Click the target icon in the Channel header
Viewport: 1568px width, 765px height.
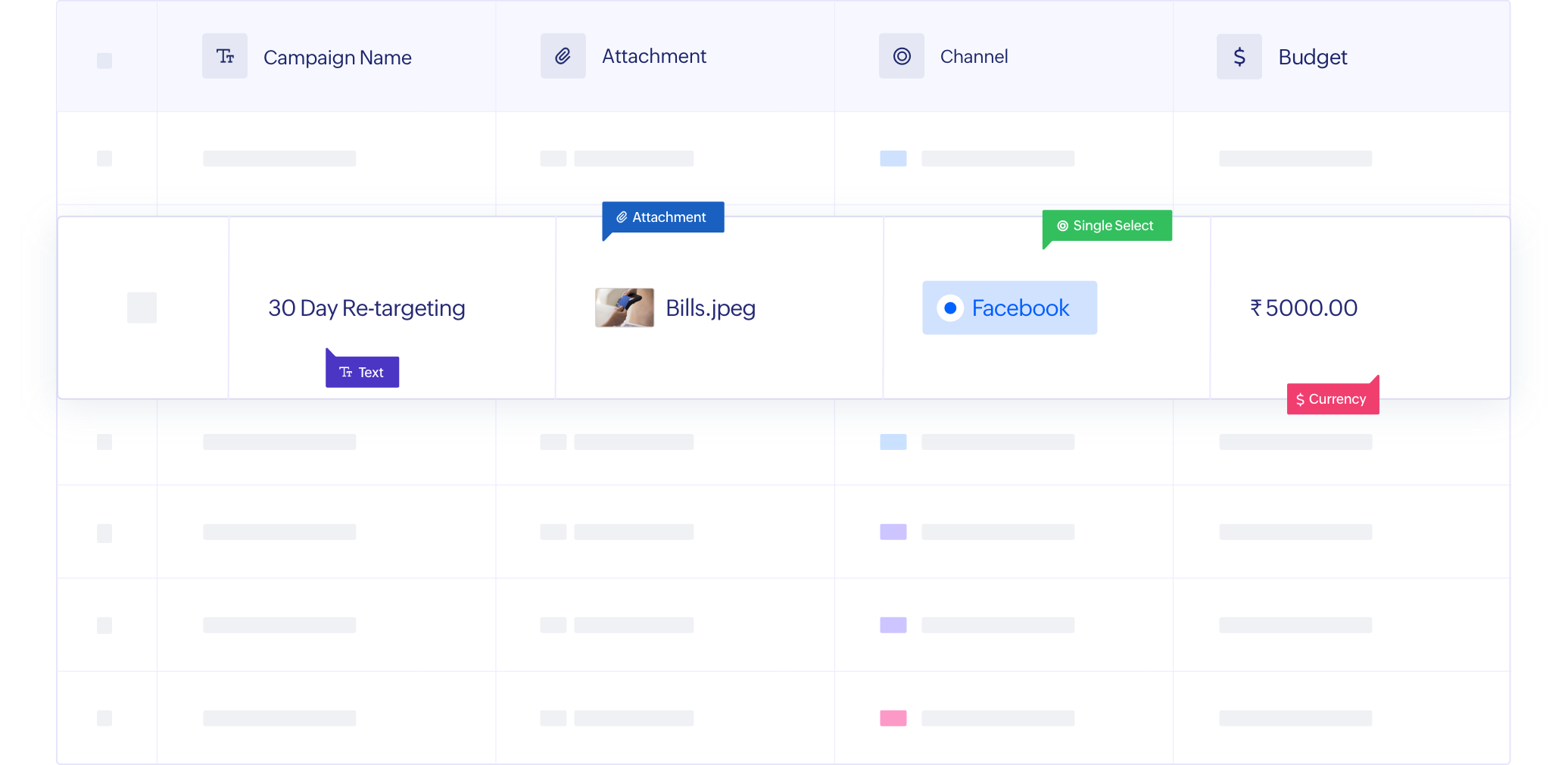pos(901,55)
